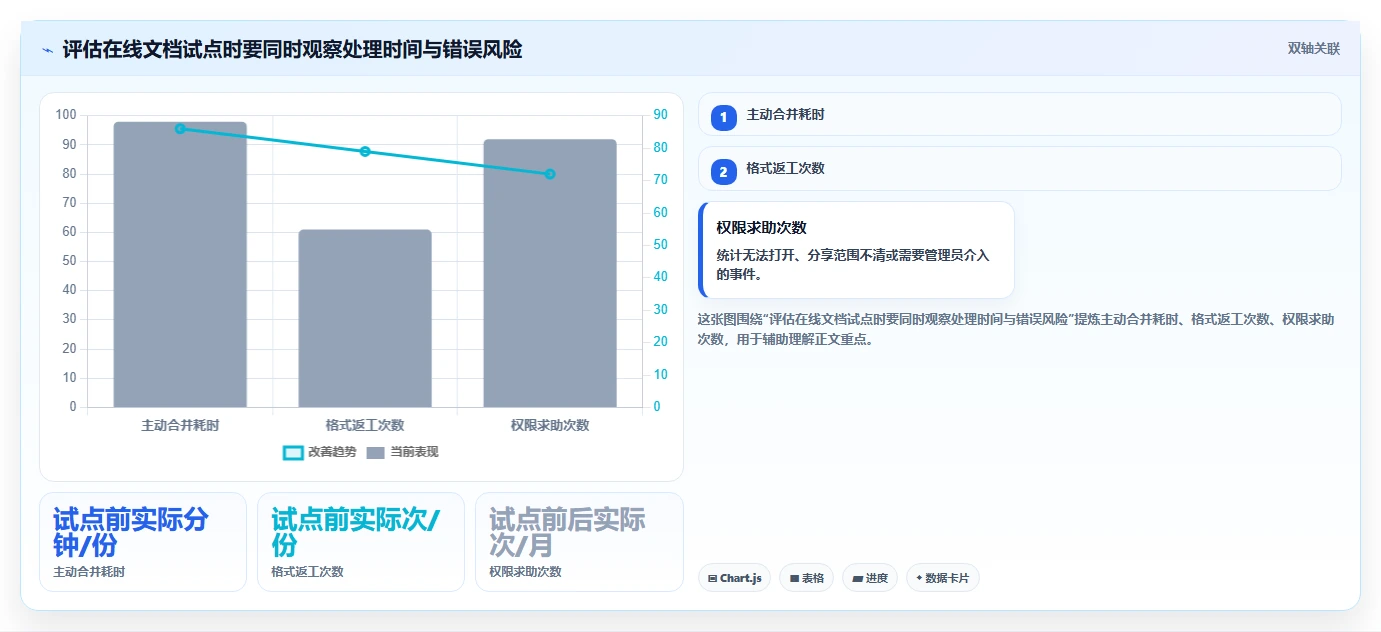
Task: Click the x-axis label 权限求助次数
Action: 550,425
